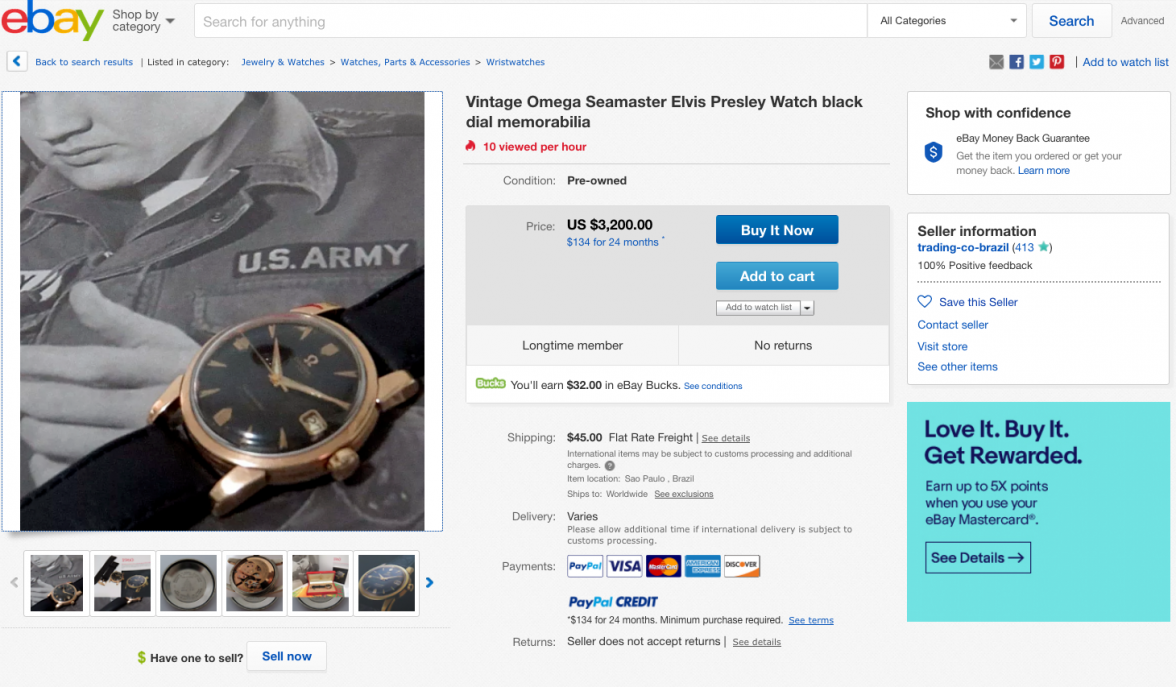Image resolution: width=1176 pixels, height=687 pixels.
Task: Open the Shop by category dropdown
Action: coord(143,21)
